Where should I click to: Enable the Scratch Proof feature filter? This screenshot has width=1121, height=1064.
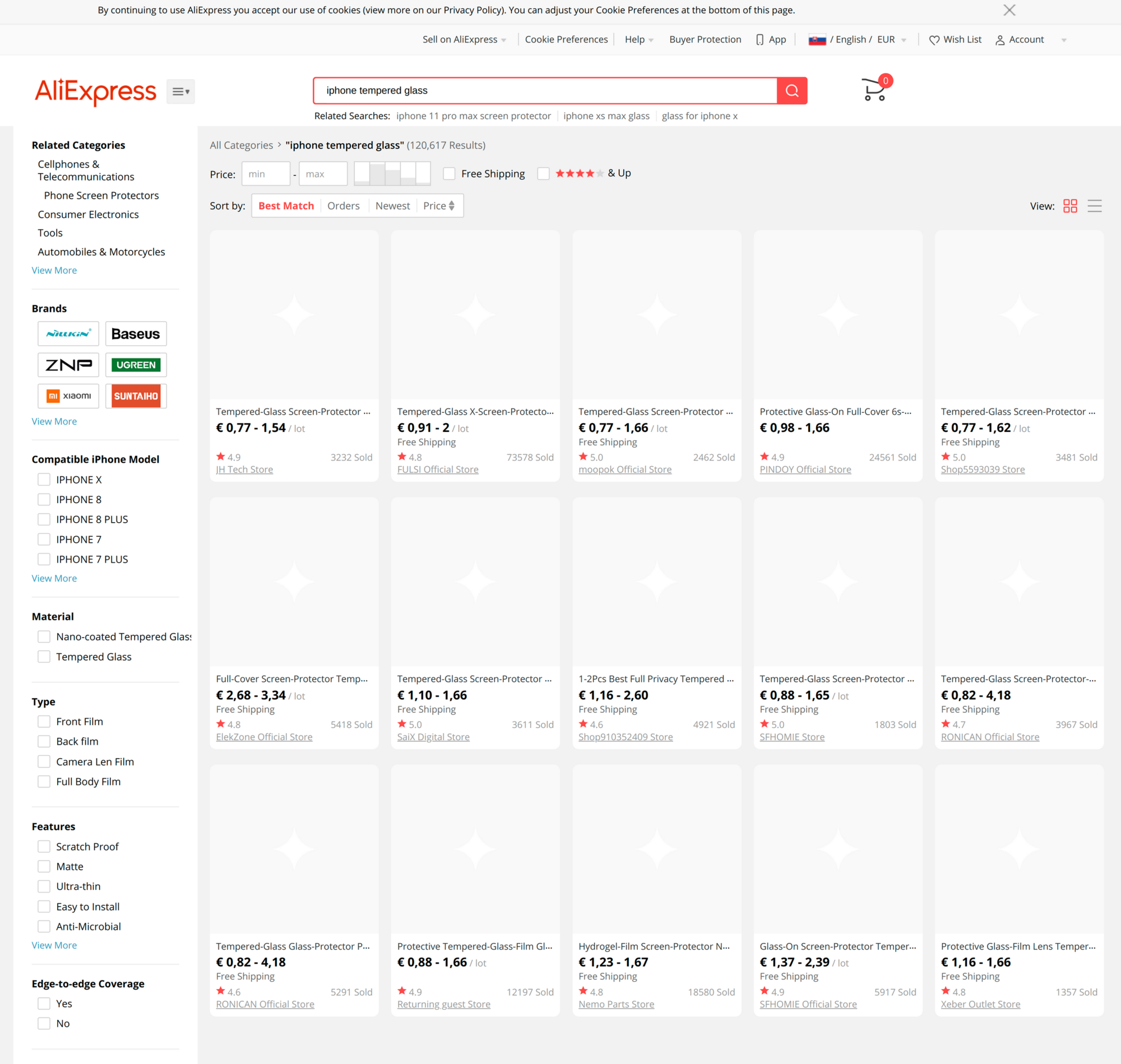tap(44, 847)
